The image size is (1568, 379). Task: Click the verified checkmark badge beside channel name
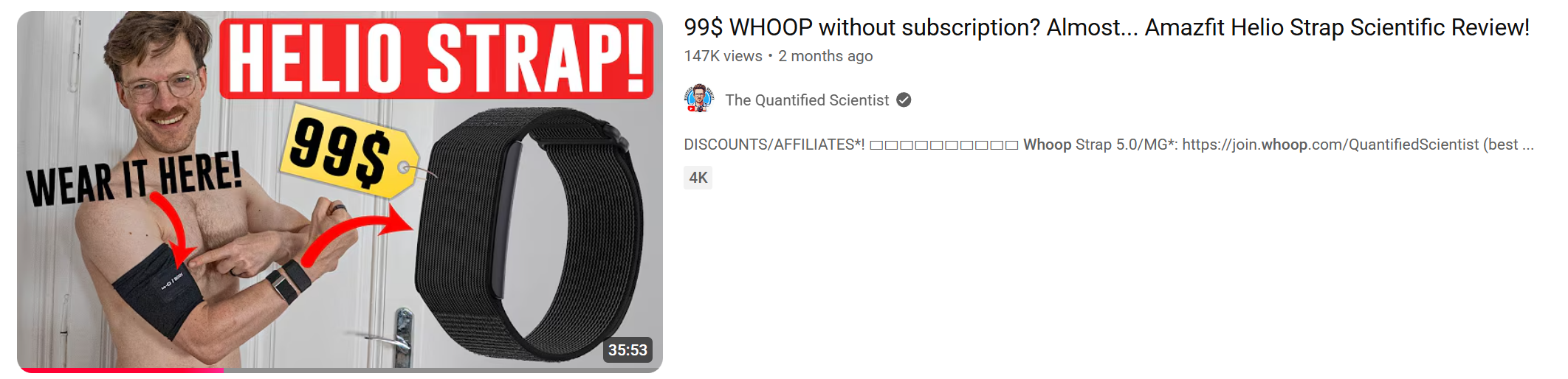click(904, 100)
